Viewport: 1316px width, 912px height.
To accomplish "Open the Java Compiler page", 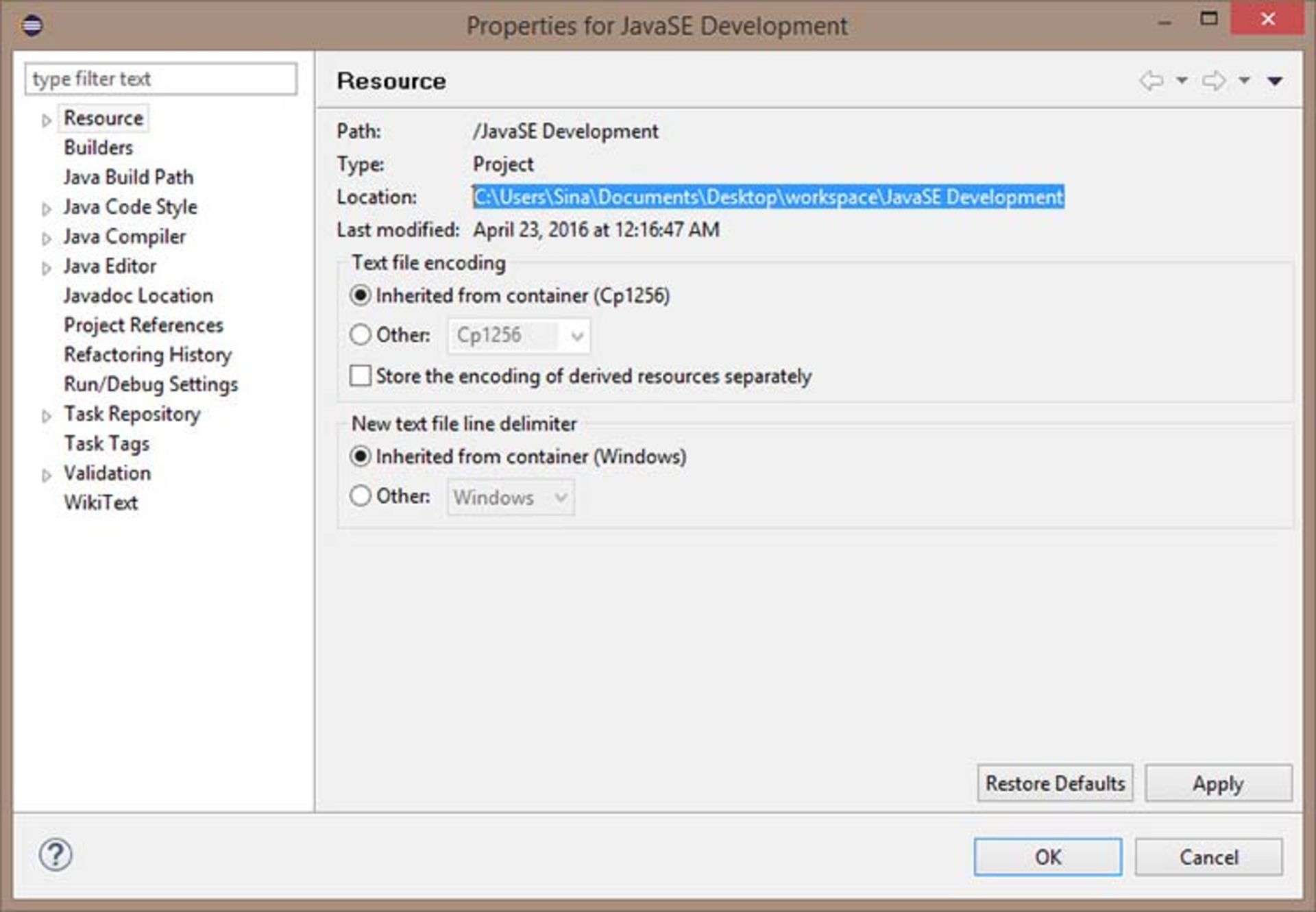I will tap(124, 236).
